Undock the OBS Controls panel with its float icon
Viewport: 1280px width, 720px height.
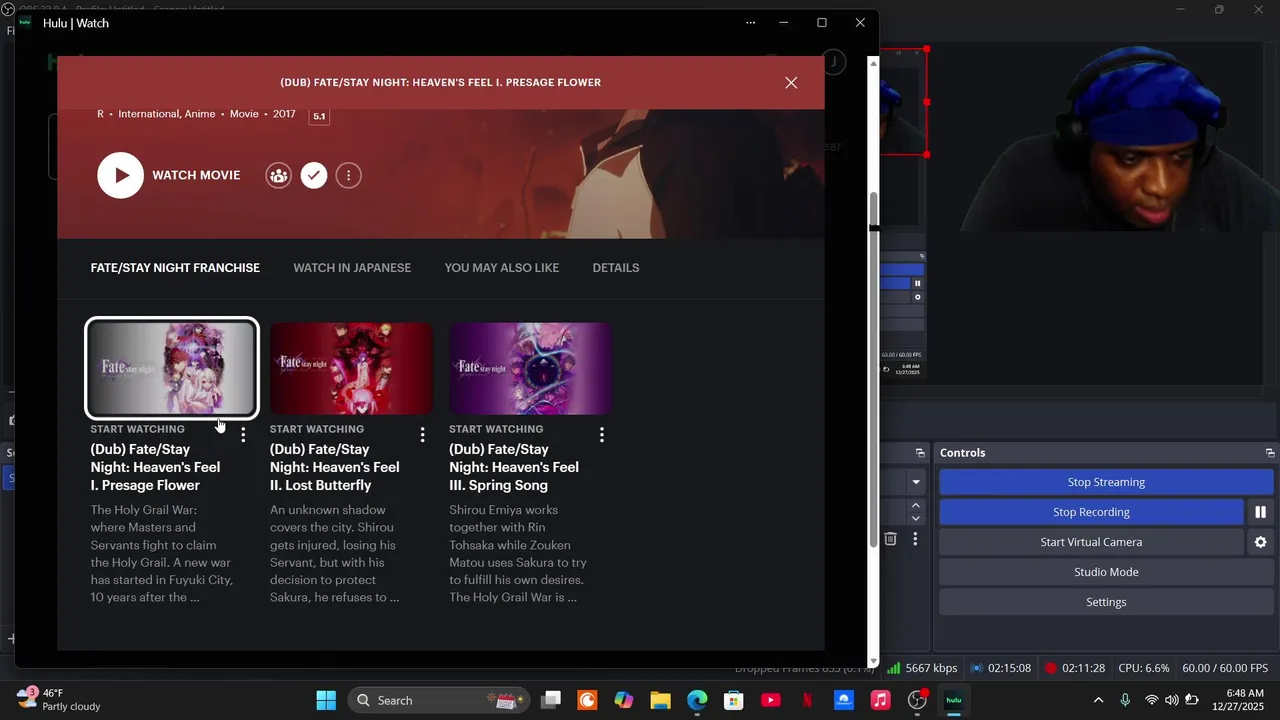click(x=1269, y=453)
